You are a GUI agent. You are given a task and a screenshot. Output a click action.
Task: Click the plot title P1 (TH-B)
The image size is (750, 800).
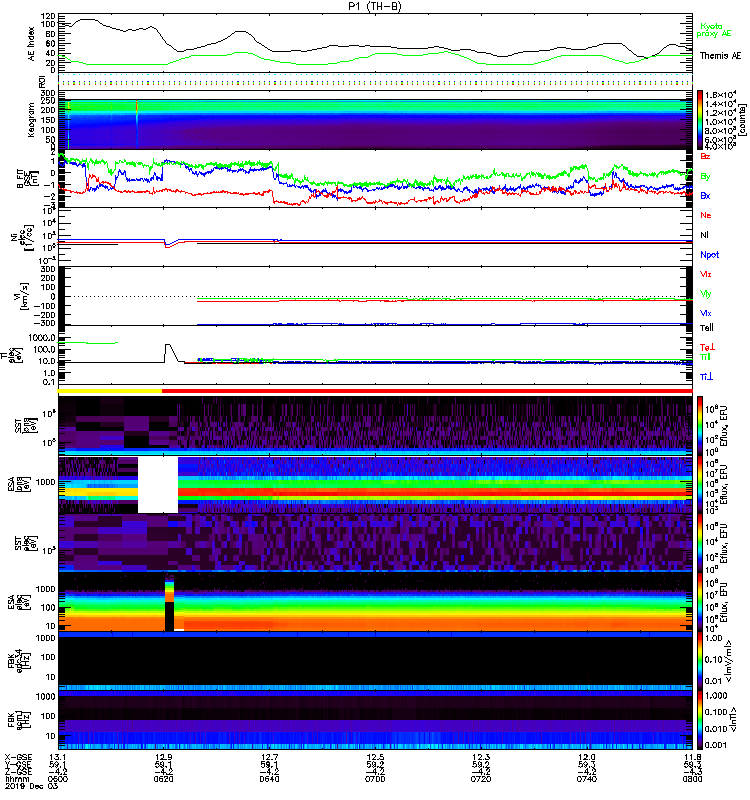375,6
